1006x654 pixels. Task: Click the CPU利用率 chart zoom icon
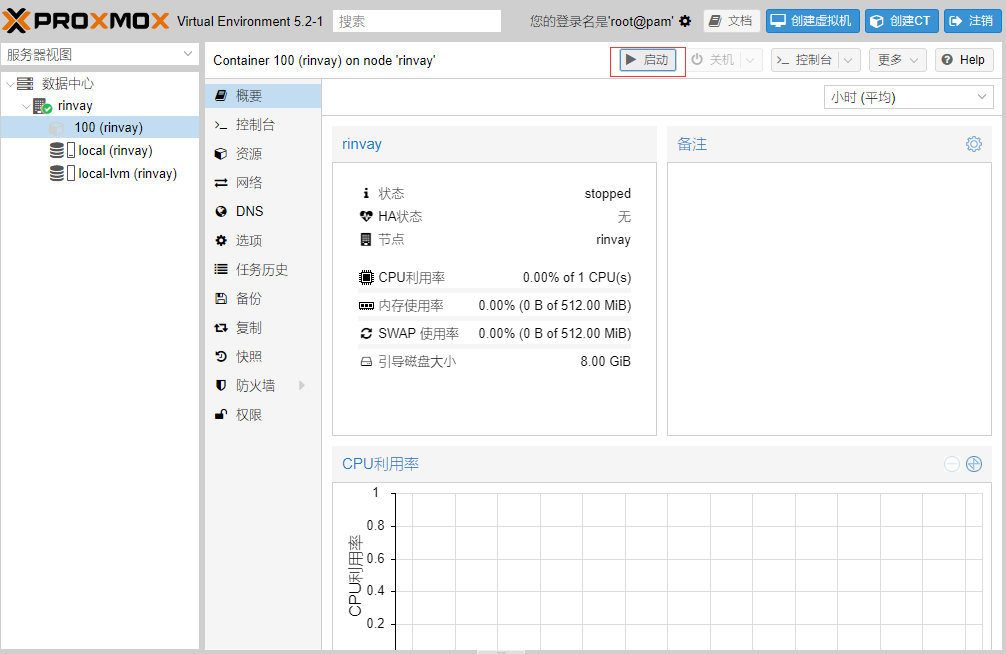[974, 464]
